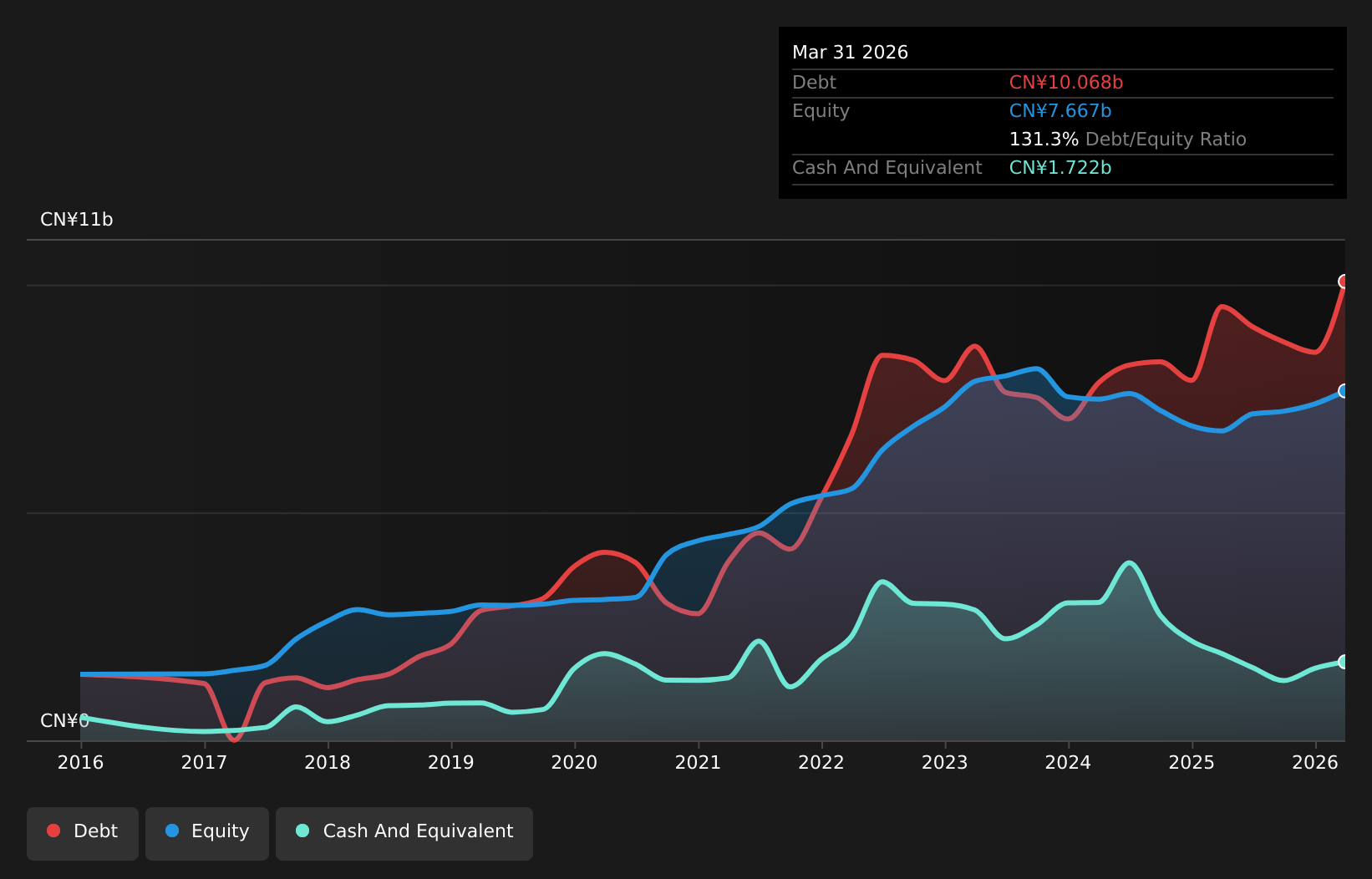Click the 2019 x-axis label

(451, 763)
